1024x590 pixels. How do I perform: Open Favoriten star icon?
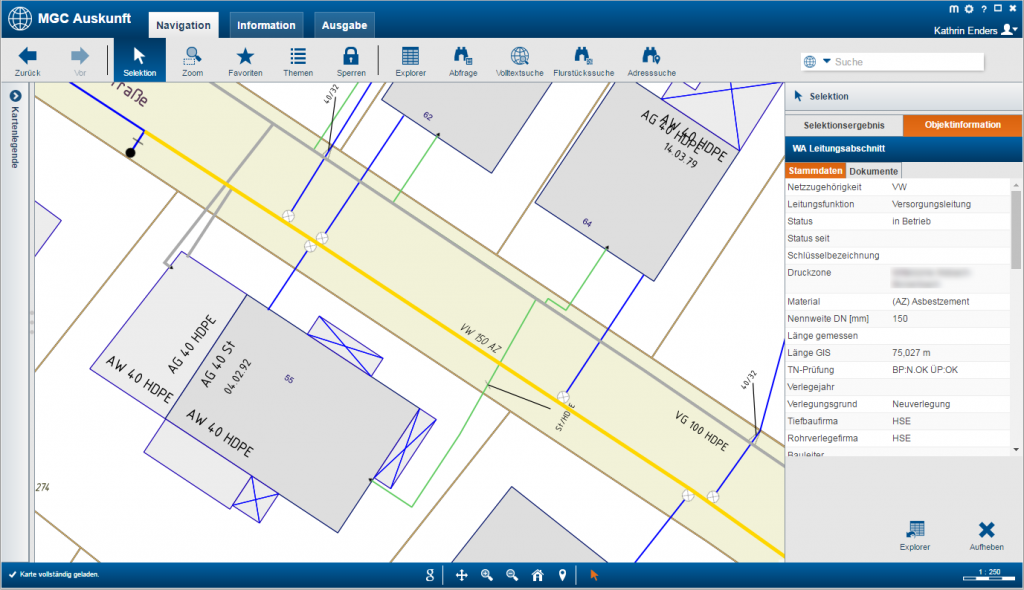245,61
